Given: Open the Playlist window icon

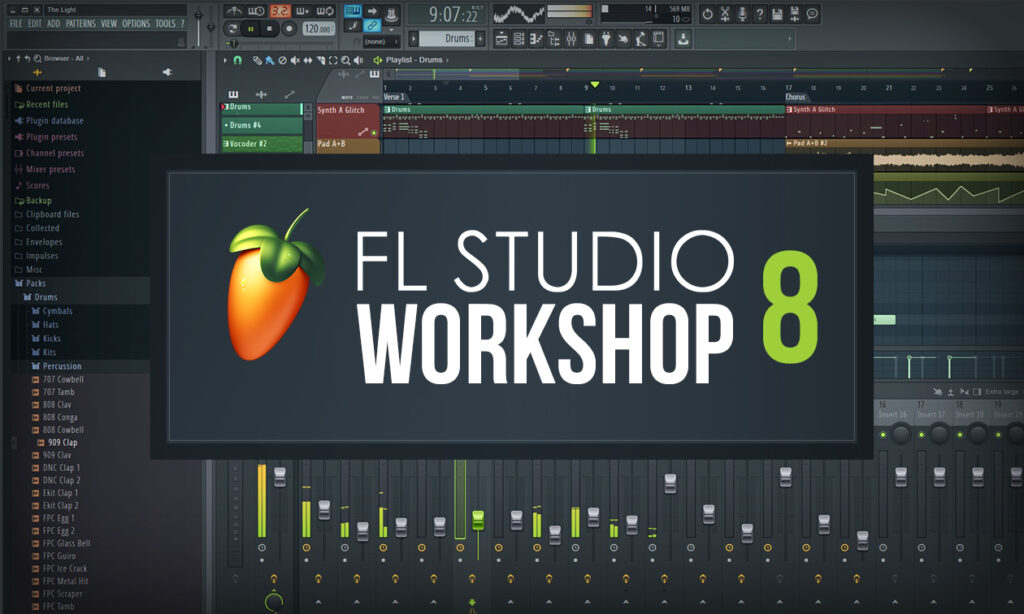Looking at the screenshot, I should (501, 39).
